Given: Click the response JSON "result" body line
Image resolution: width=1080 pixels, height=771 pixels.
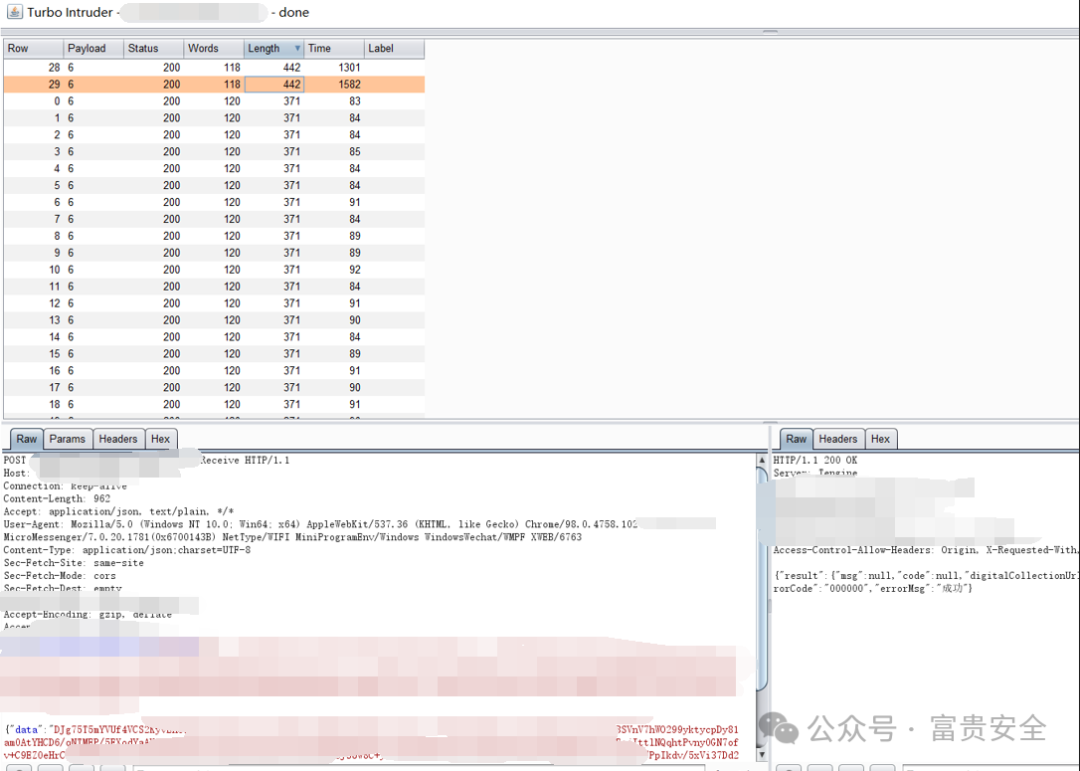Looking at the screenshot, I should 926,575.
